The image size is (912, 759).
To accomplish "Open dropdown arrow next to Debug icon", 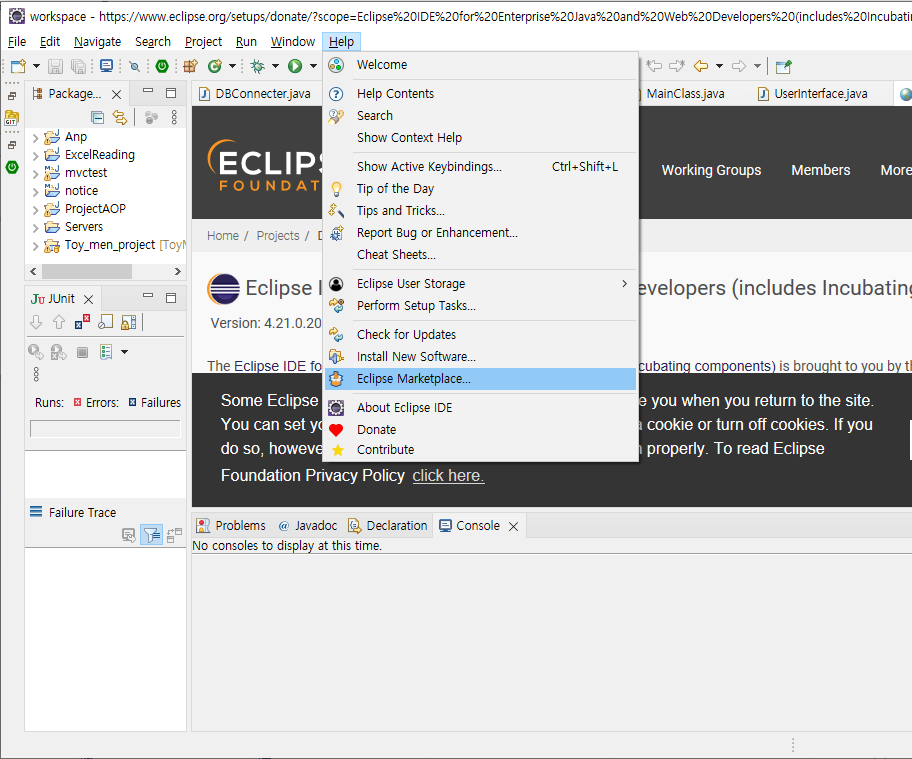I will (x=276, y=66).
